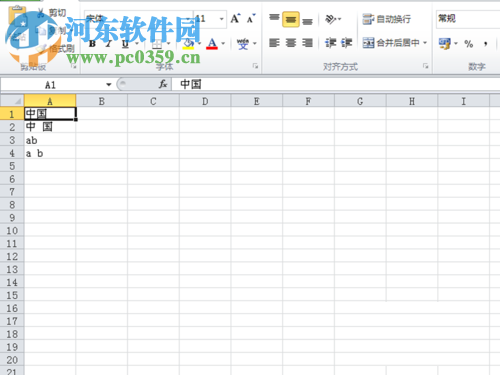500x375 pixels.
Task: Click 合并后居中 merge and center button
Action: pos(391,43)
